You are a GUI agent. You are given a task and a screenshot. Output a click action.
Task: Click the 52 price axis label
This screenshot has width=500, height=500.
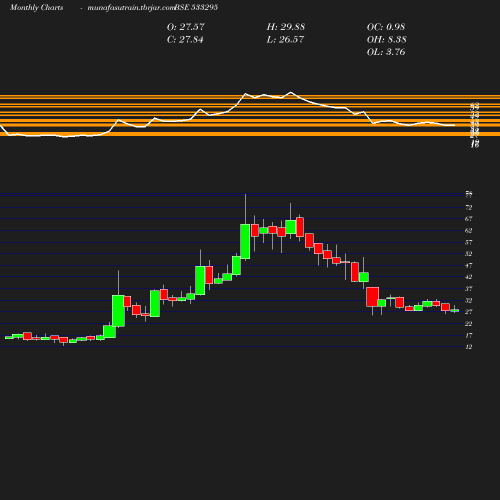click(469, 254)
